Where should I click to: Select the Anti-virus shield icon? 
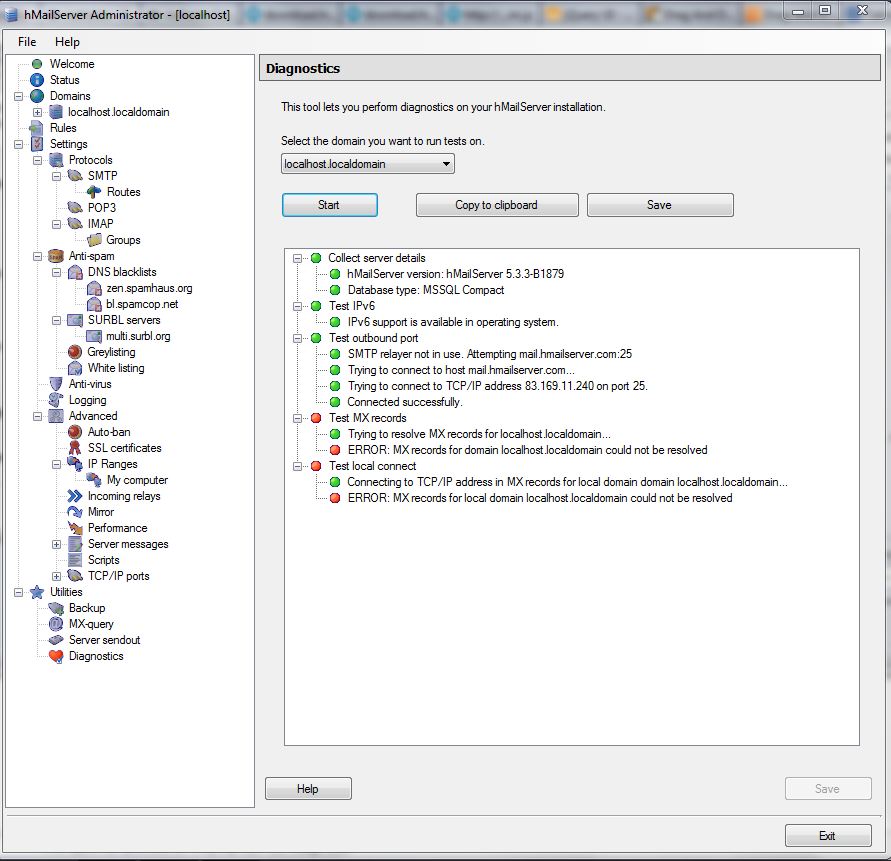(56, 384)
